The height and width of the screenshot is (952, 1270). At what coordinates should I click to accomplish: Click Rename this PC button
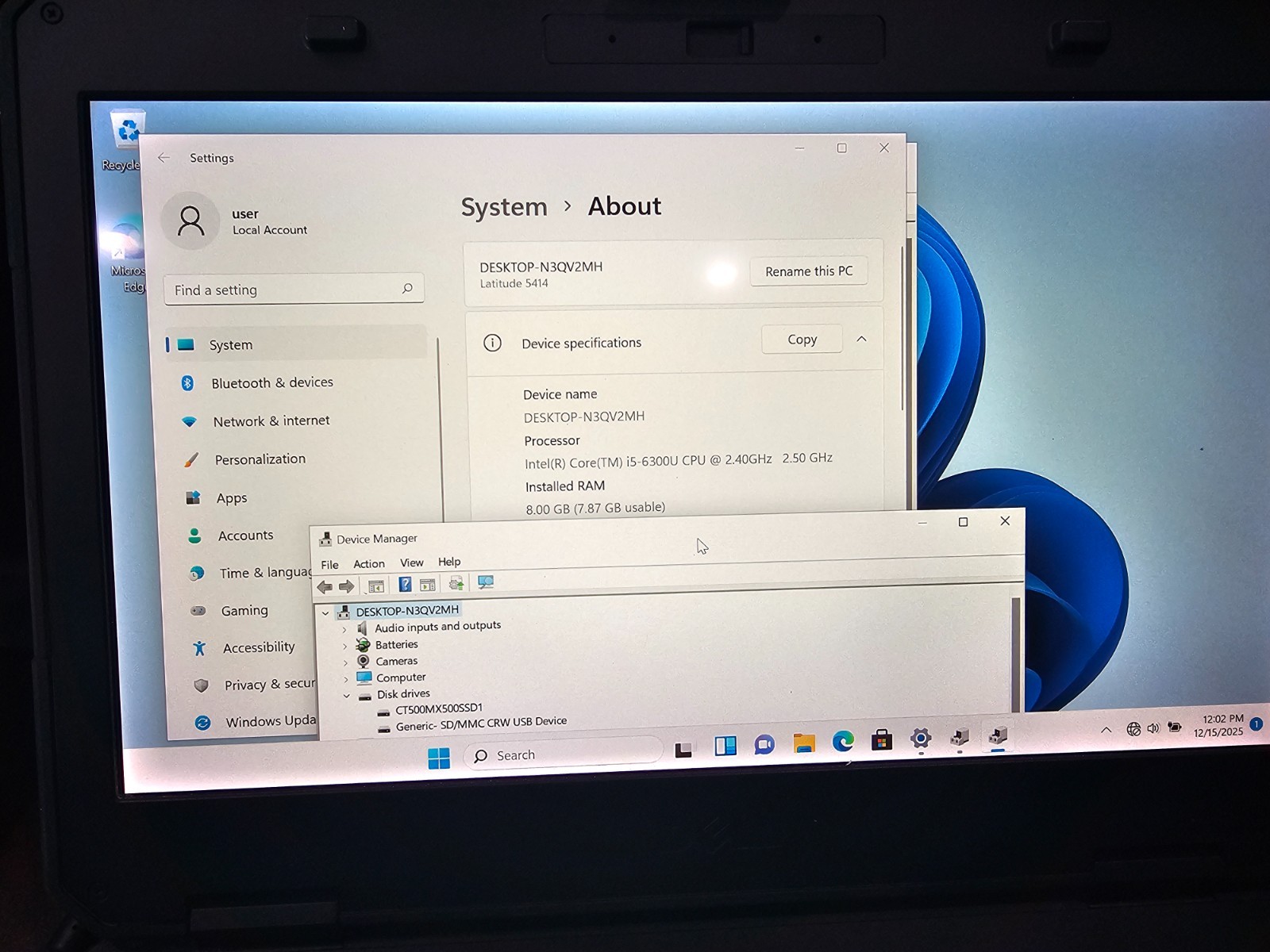tap(809, 271)
